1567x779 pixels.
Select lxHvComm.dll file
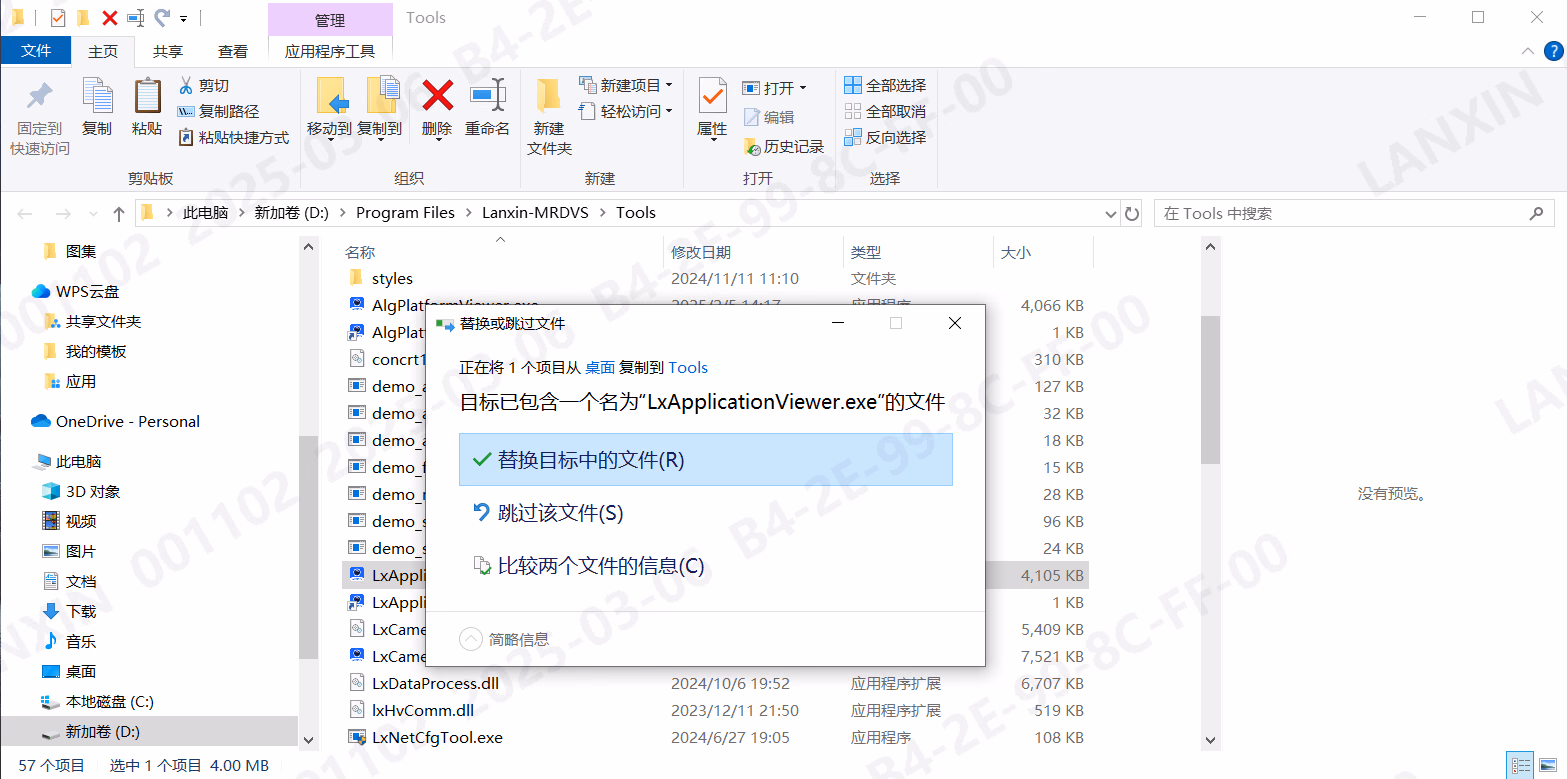(423, 711)
